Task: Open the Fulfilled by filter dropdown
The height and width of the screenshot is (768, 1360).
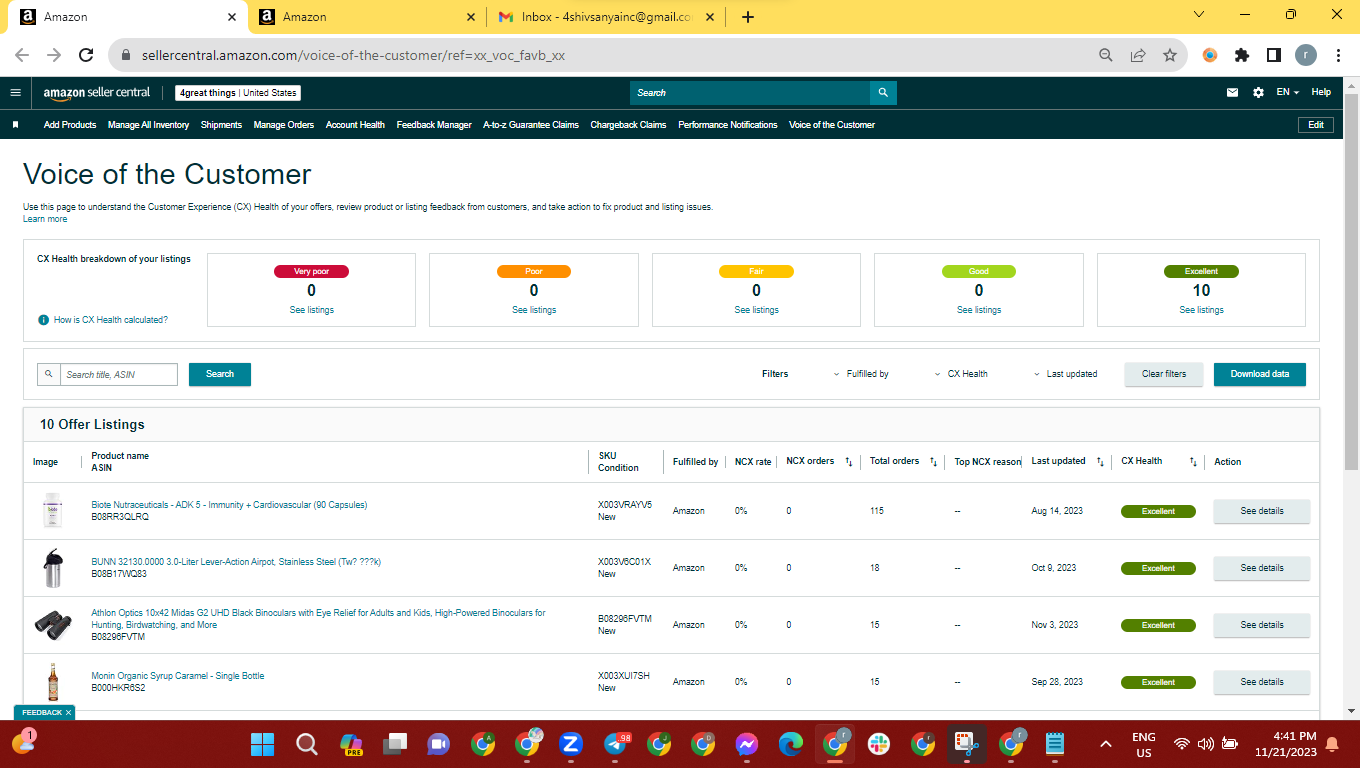Action: [x=861, y=374]
